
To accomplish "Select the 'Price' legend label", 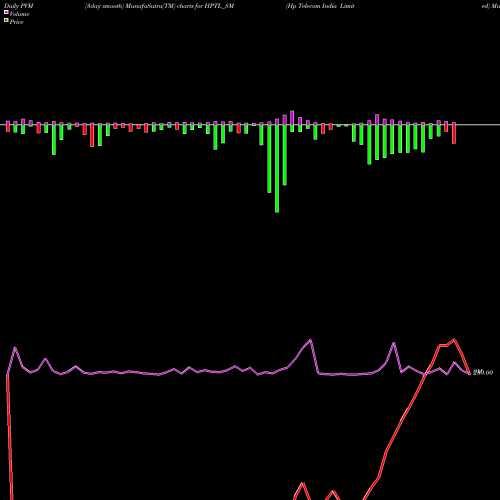I will coord(17,22).
